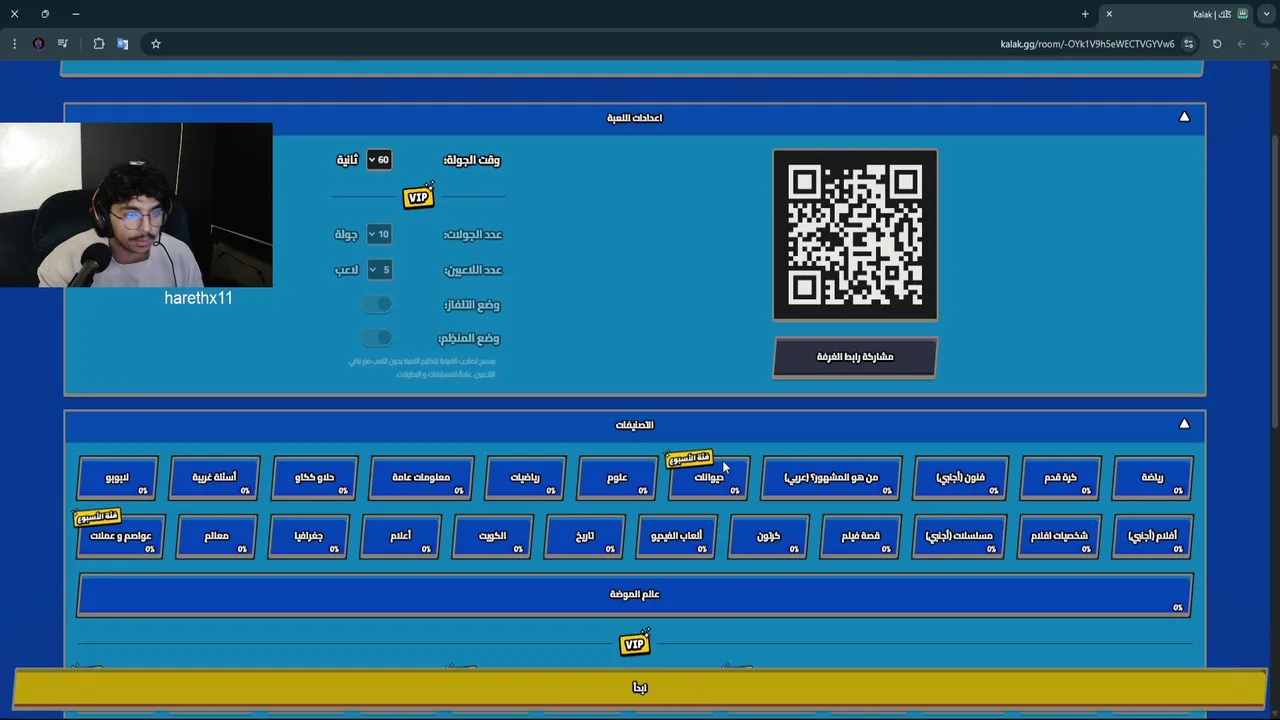Image resolution: width=1280 pixels, height=720 pixels.
Task: Open the rounds count dropdown showing 10
Action: 378,234
